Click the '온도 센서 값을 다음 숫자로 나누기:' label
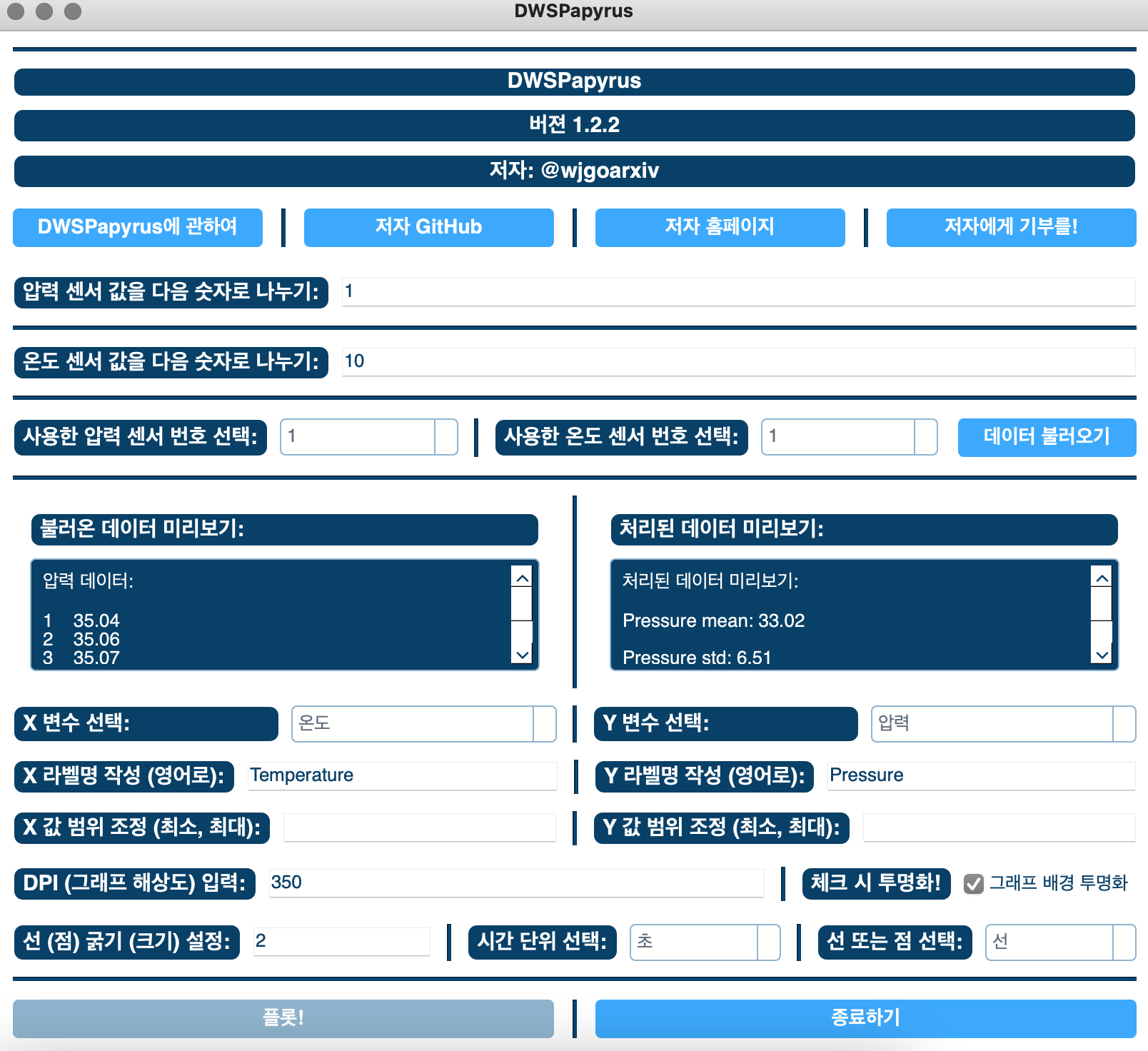 tap(171, 362)
